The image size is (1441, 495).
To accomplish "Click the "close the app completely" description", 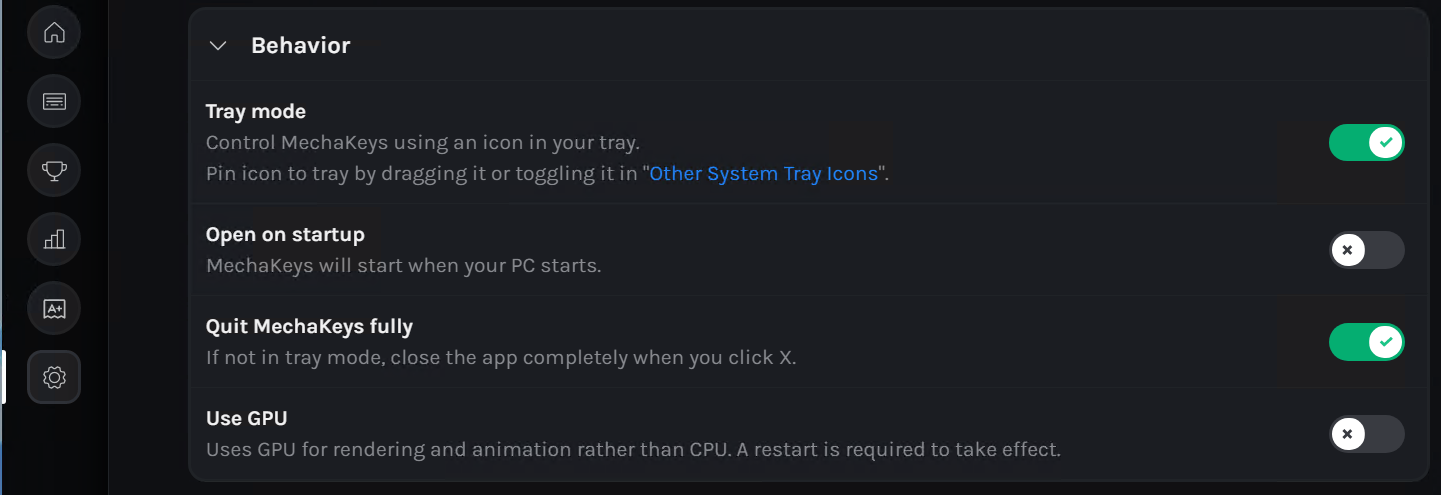I will 500,358.
